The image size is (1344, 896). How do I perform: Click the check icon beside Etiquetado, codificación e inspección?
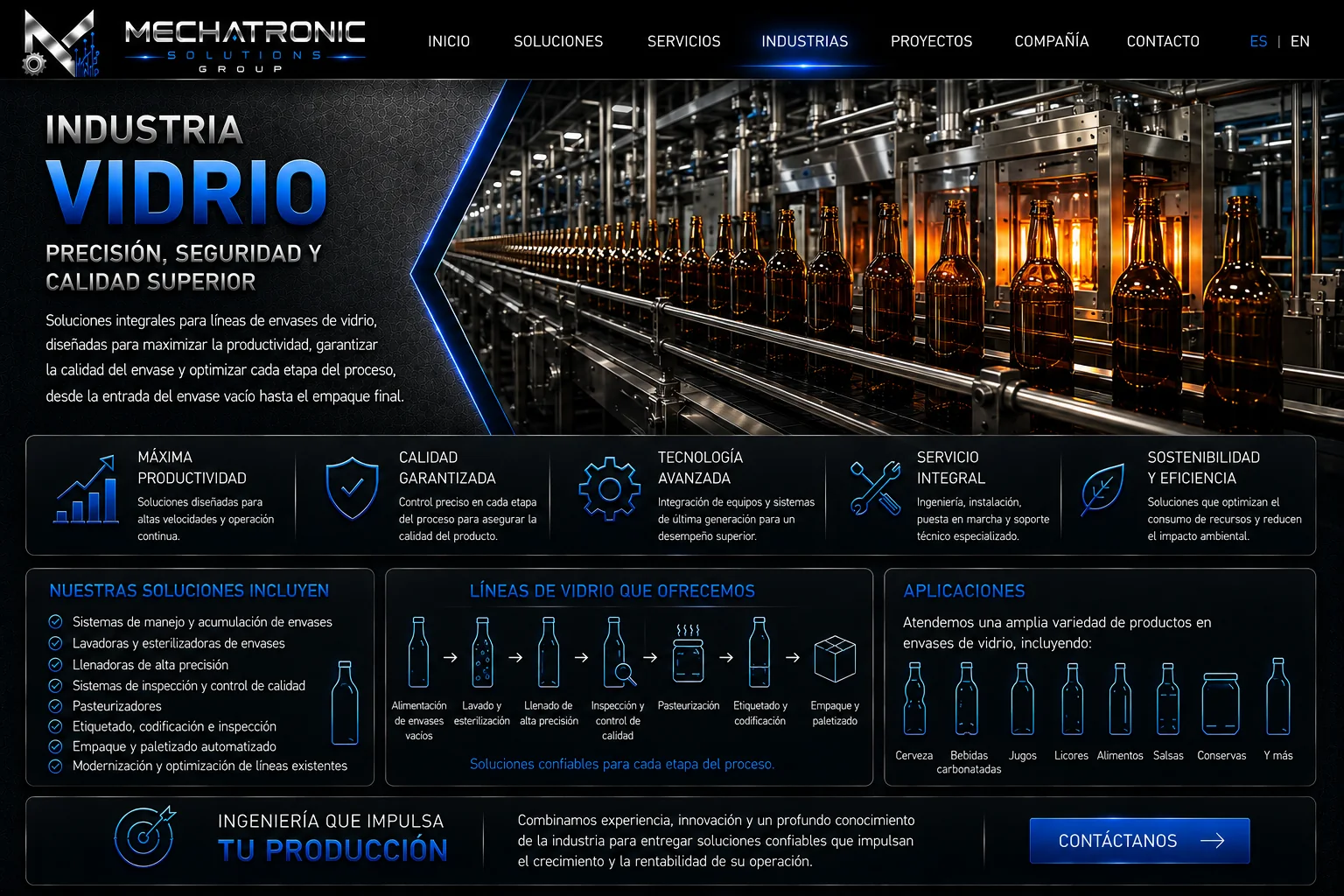55,726
